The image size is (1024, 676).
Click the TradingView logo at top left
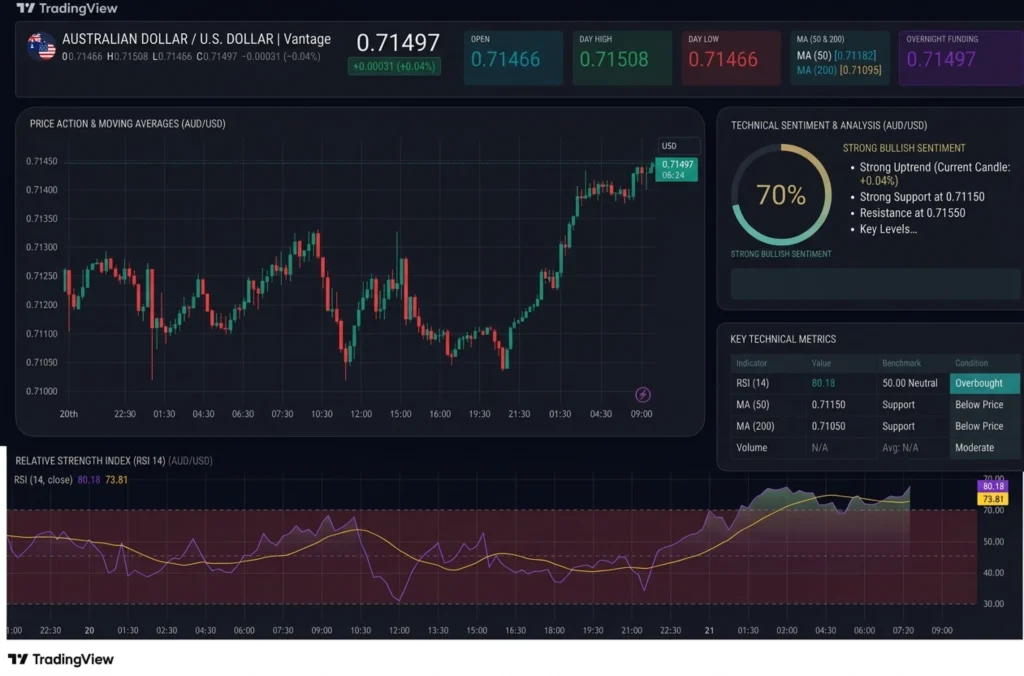[67, 8]
